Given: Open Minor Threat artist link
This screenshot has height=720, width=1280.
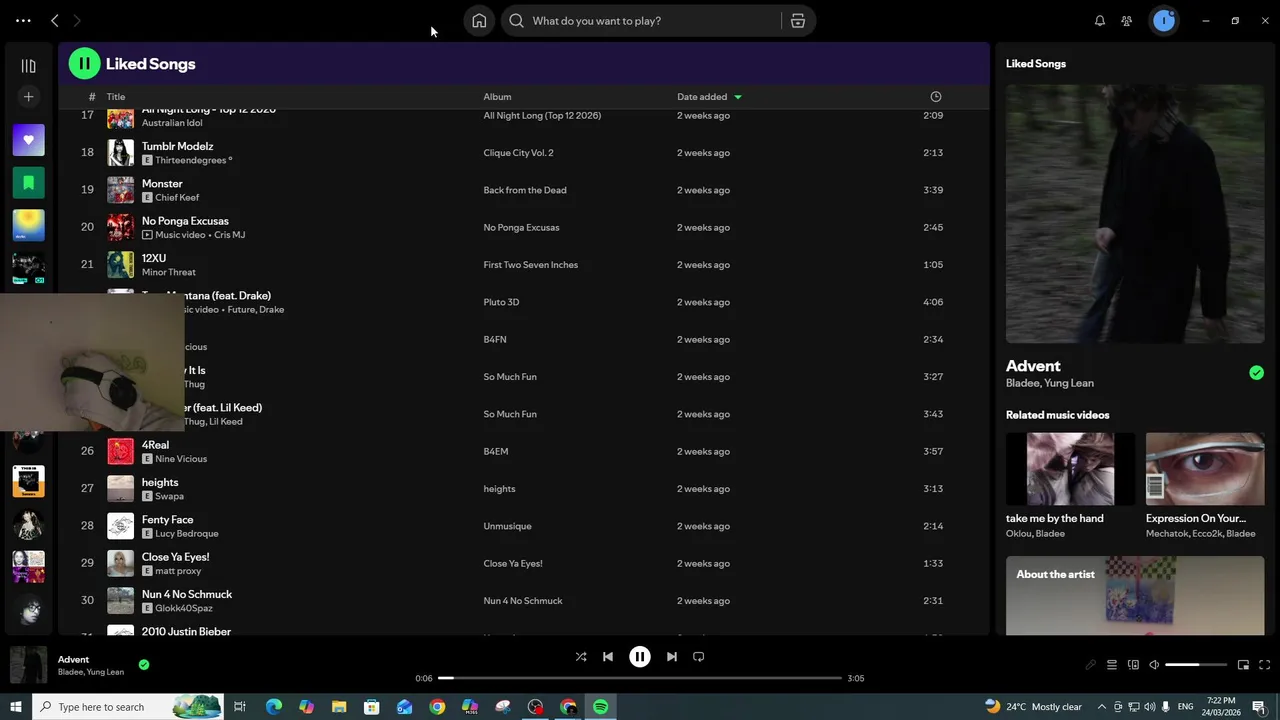Looking at the screenshot, I should (x=169, y=272).
